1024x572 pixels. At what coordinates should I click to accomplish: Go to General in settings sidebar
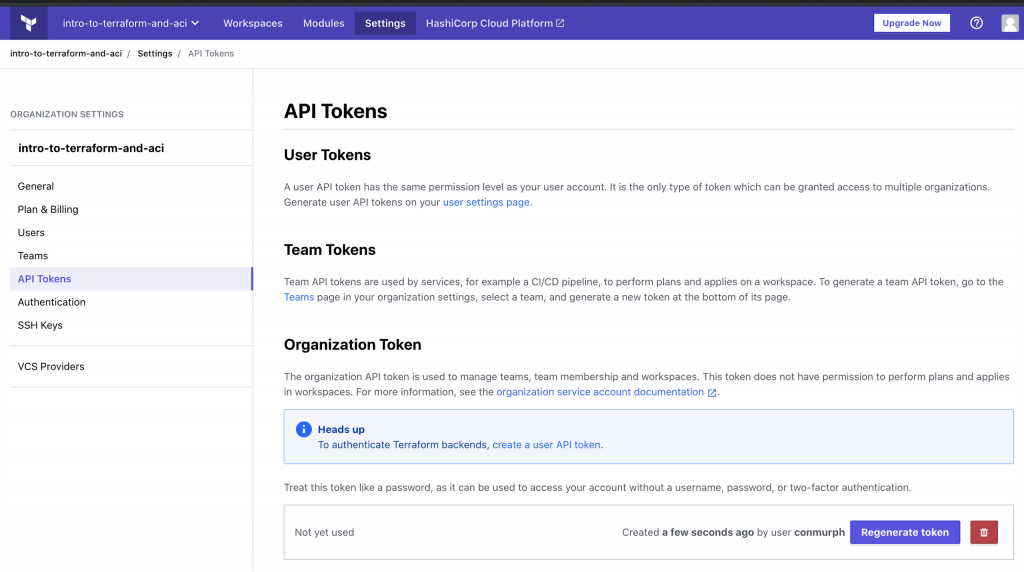click(x=36, y=186)
